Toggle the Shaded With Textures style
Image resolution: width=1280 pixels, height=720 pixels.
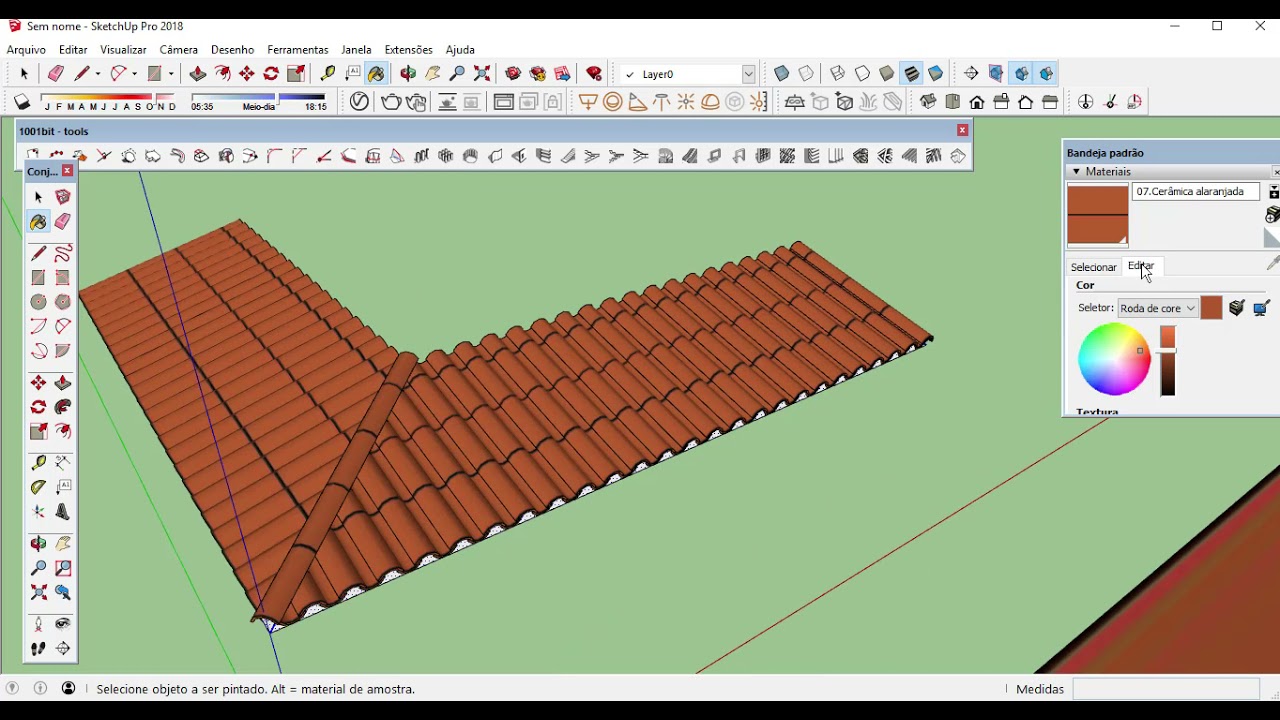click(911, 74)
